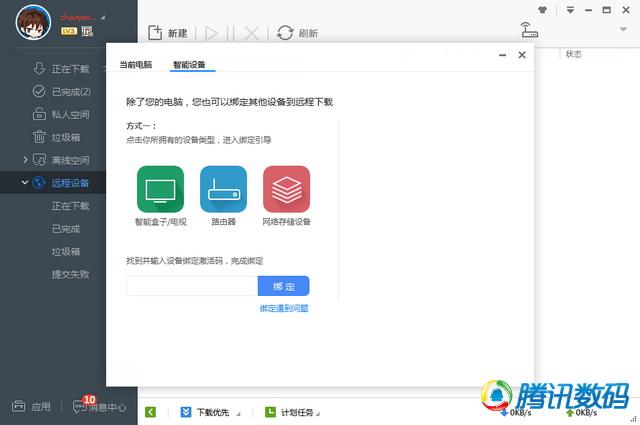Select the 路由器 router device icon
The width and height of the screenshot is (640, 425).
(223, 189)
